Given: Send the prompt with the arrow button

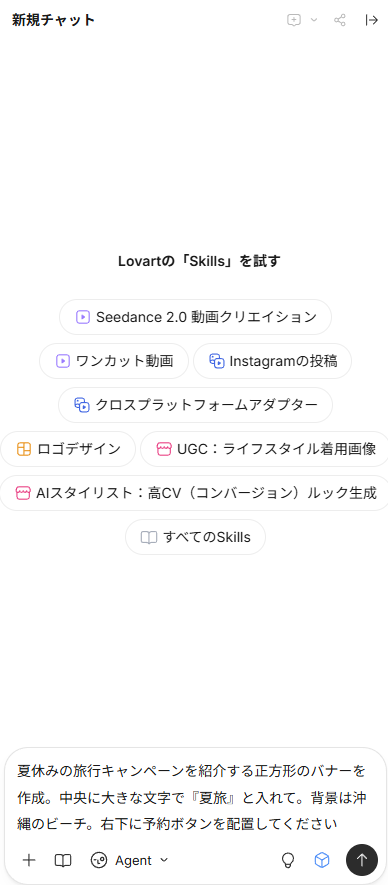Looking at the screenshot, I should (x=362, y=860).
